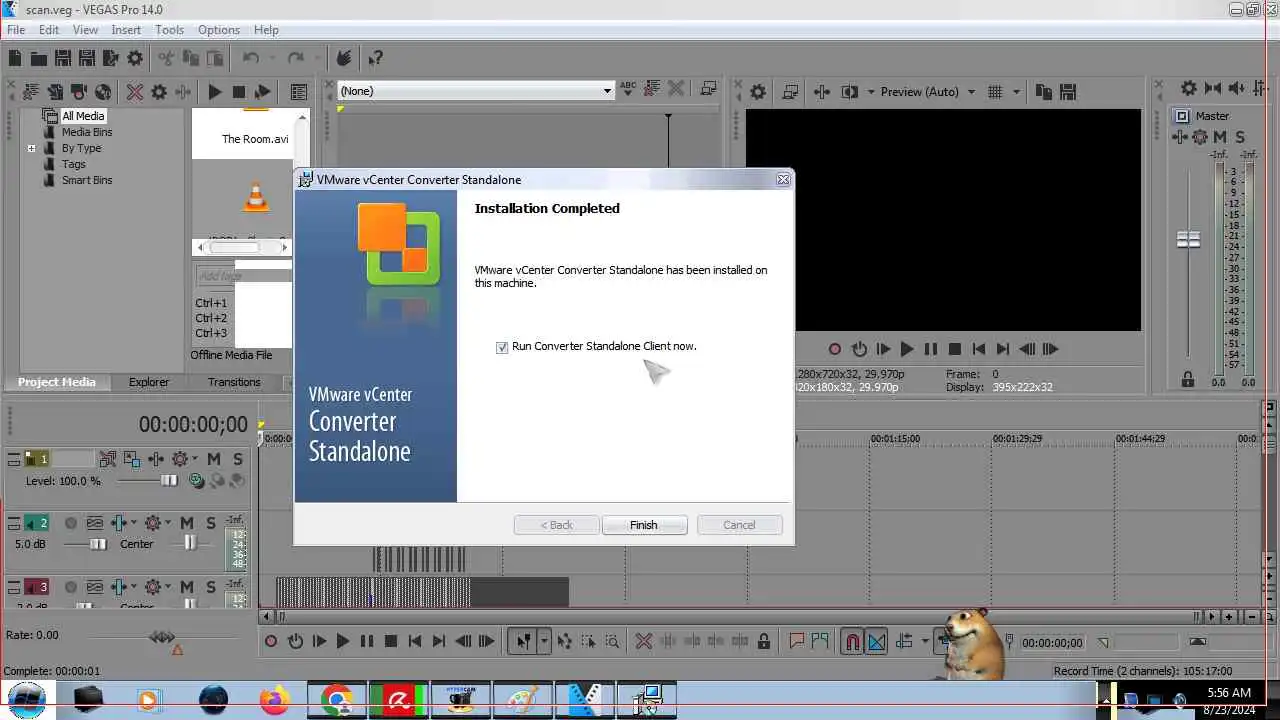Open Preview (Auto) quality dropdown
This screenshot has height=720, width=1280.
pos(971,92)
